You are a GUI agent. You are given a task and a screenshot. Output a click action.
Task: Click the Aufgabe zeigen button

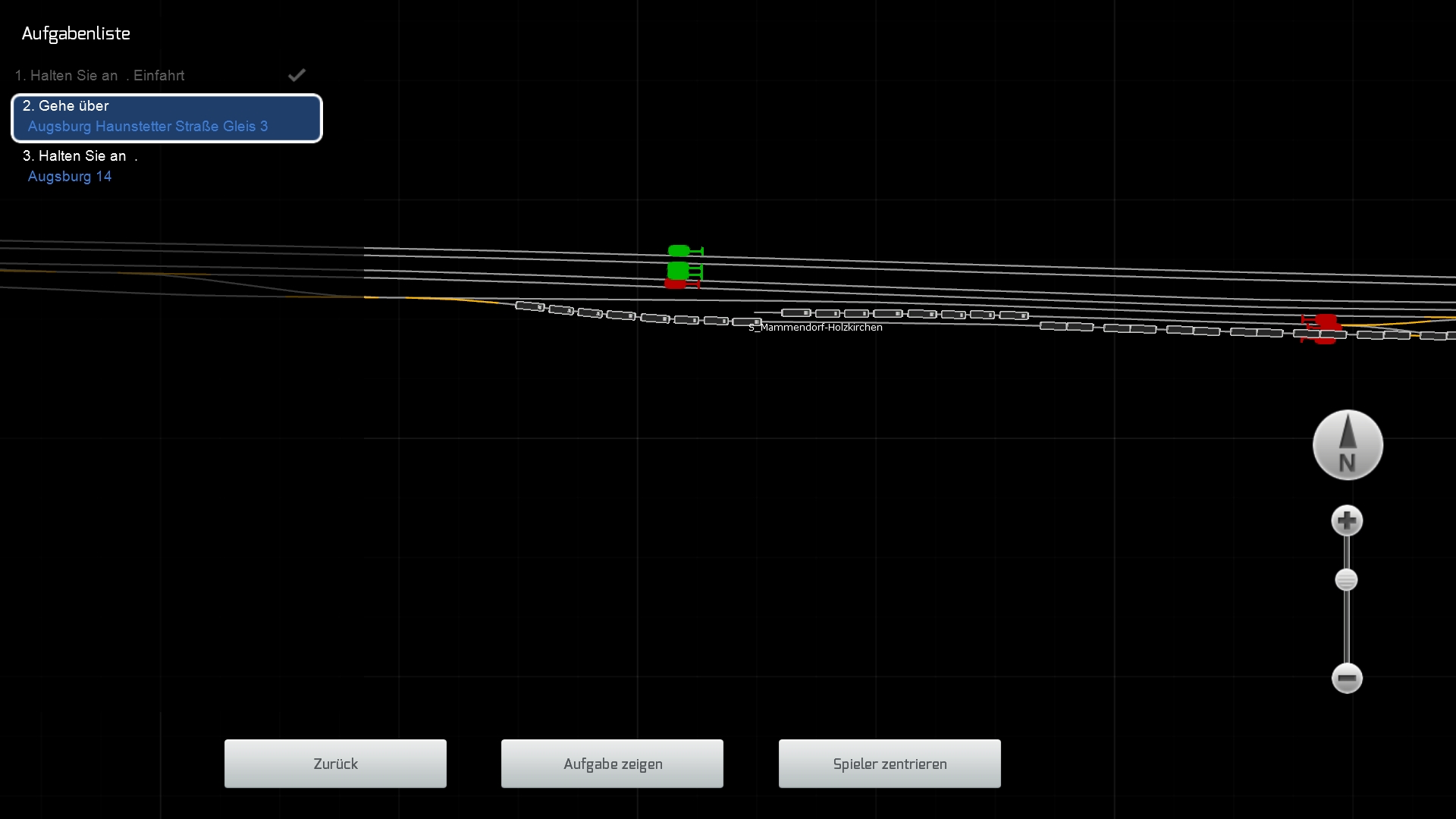click(612, 764)
